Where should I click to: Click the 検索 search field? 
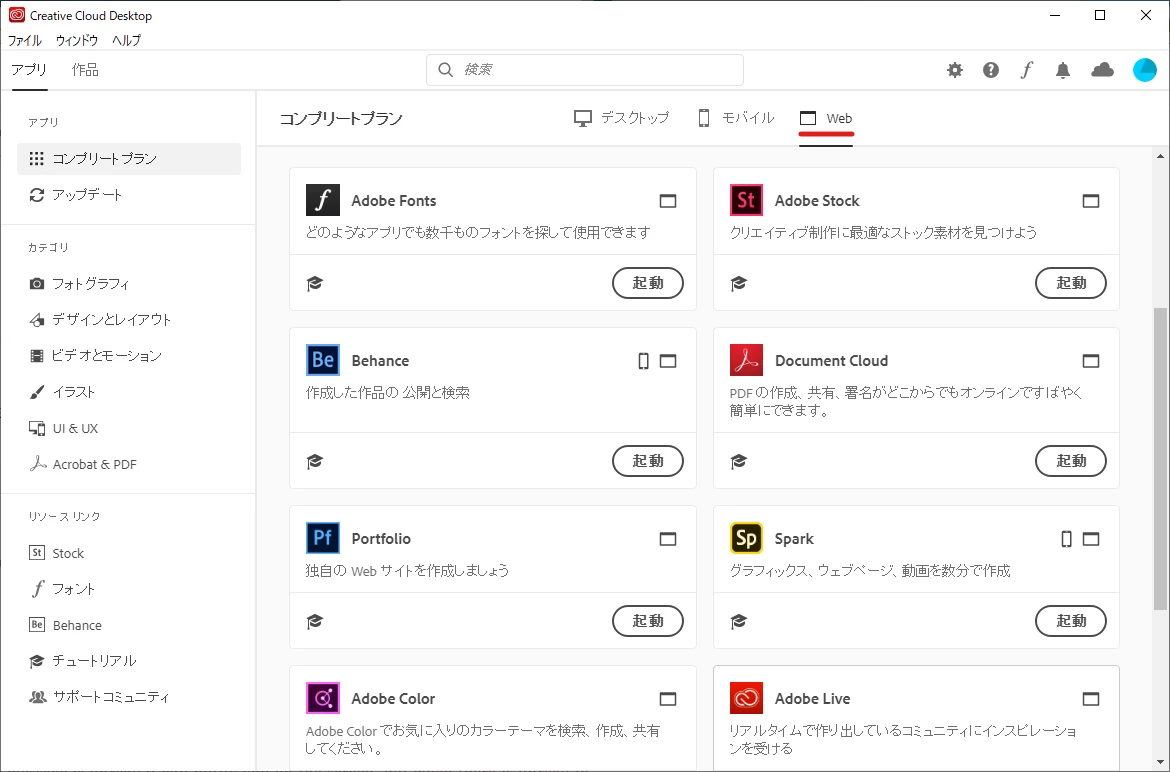click(x=585, y=70)
